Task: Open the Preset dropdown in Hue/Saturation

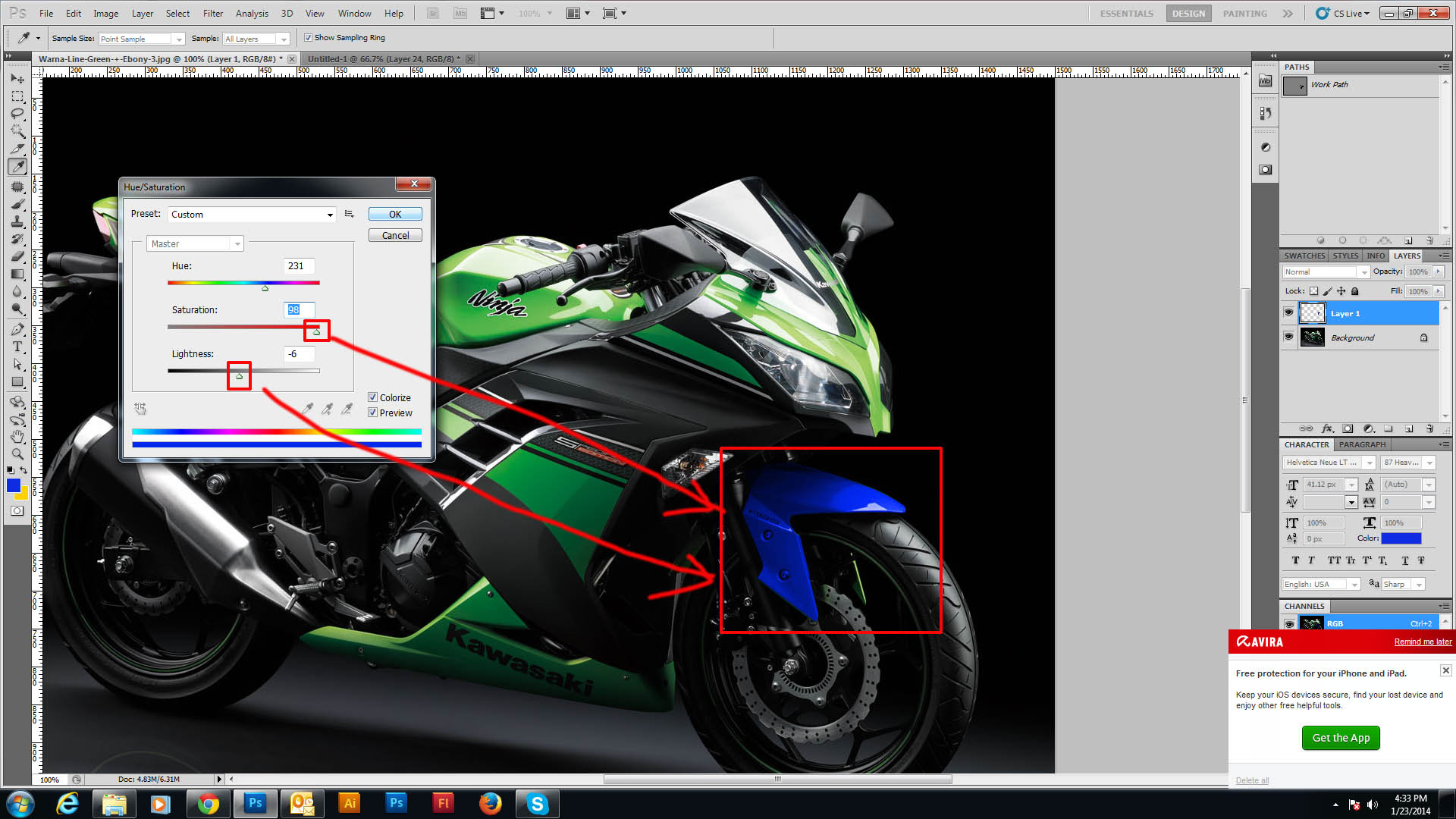Action: [252, 215]
